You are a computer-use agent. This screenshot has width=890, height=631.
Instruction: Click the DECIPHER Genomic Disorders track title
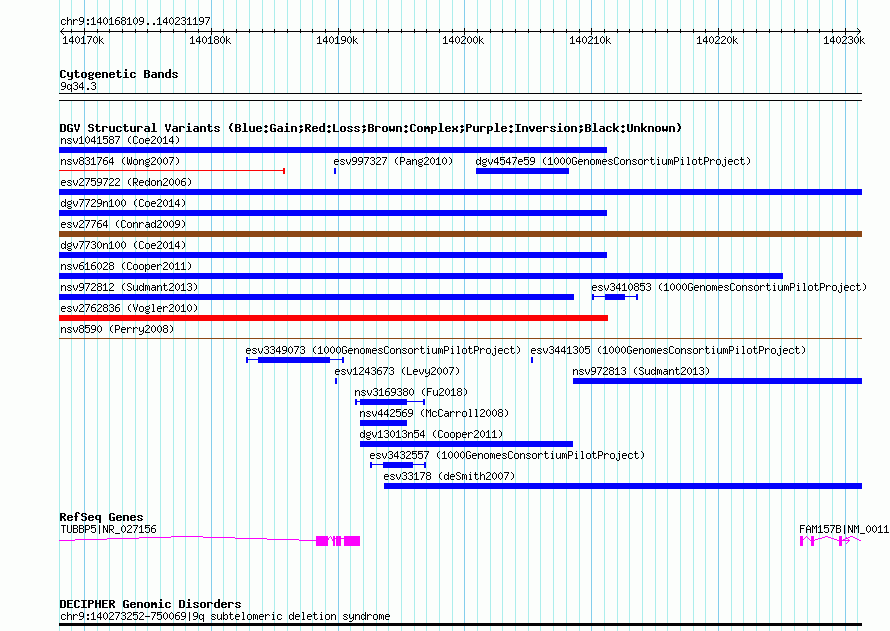pos(150,604)
